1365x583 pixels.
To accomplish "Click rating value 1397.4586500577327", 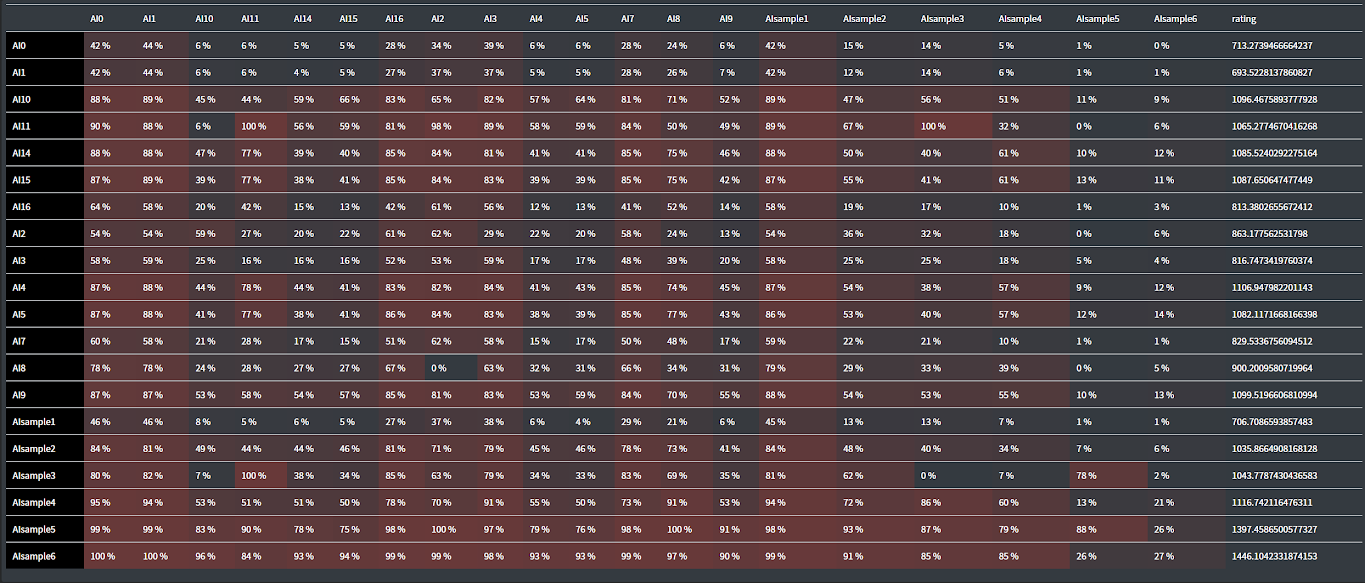I will click(1274, 528).
